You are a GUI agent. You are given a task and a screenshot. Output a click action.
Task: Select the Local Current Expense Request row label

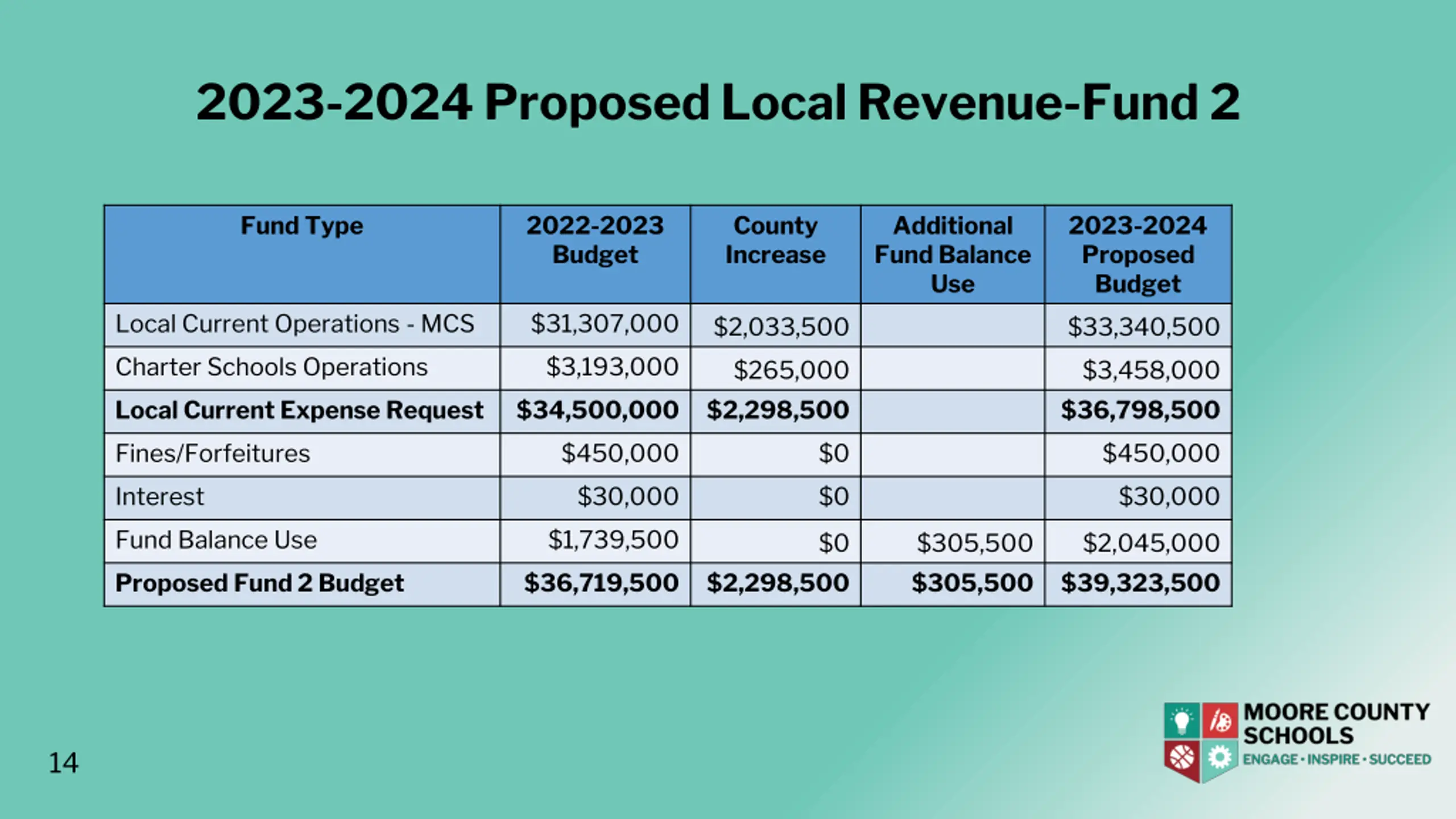click(299, 411)
